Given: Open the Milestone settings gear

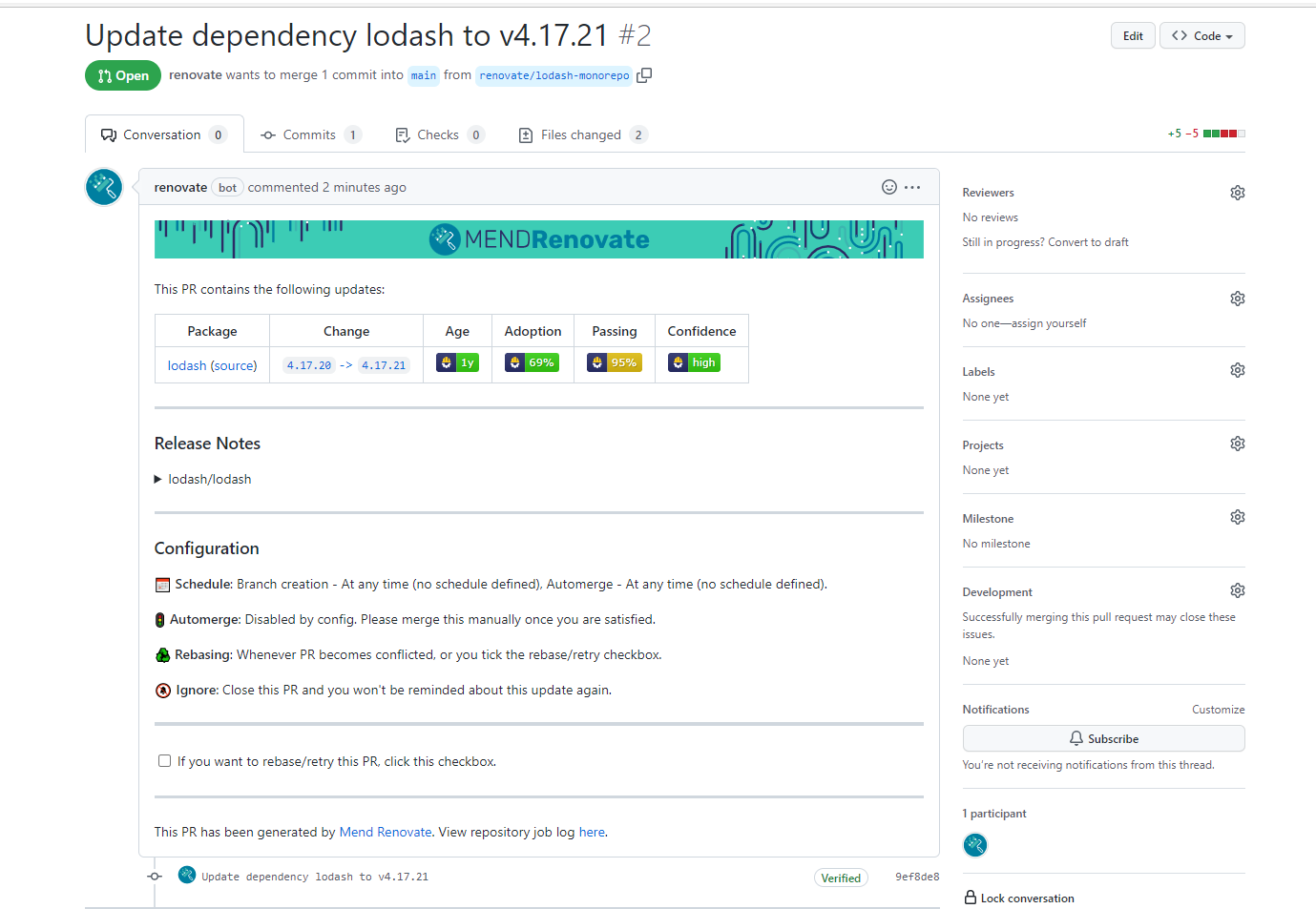Looking at the screenshot, I should [x=1237, y=516].
